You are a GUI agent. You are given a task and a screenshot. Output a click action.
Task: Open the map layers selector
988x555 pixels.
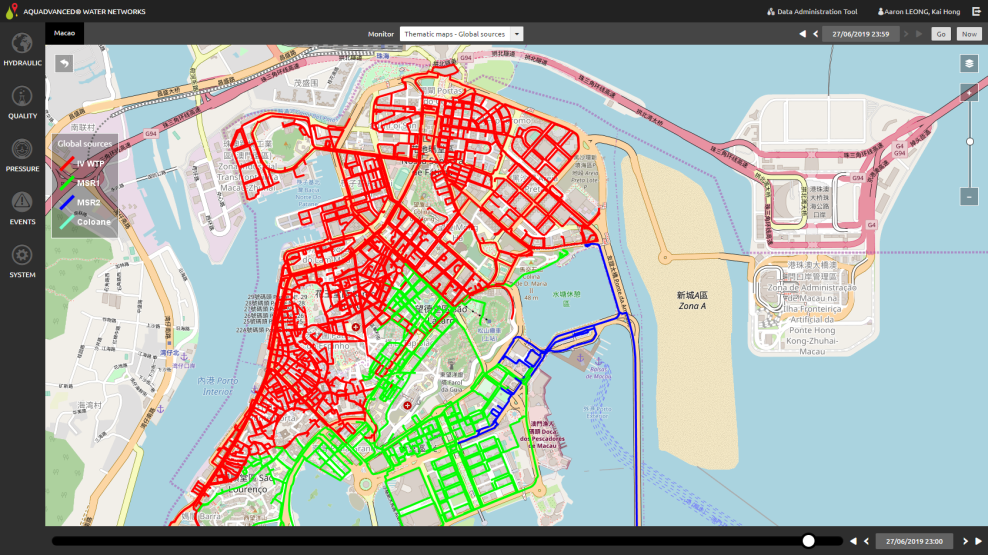[968, 64]
